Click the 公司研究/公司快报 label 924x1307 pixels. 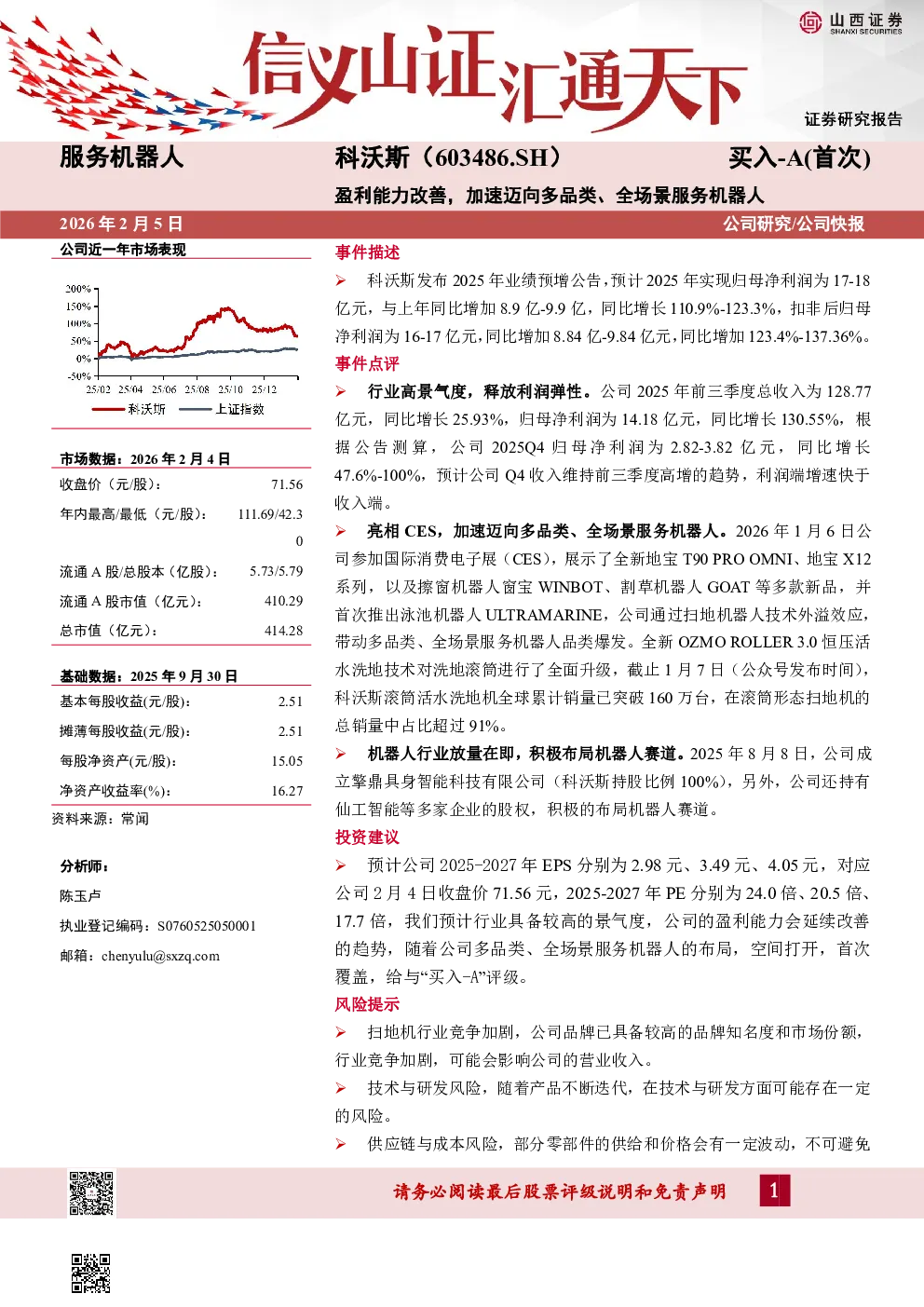click(794, 224)
